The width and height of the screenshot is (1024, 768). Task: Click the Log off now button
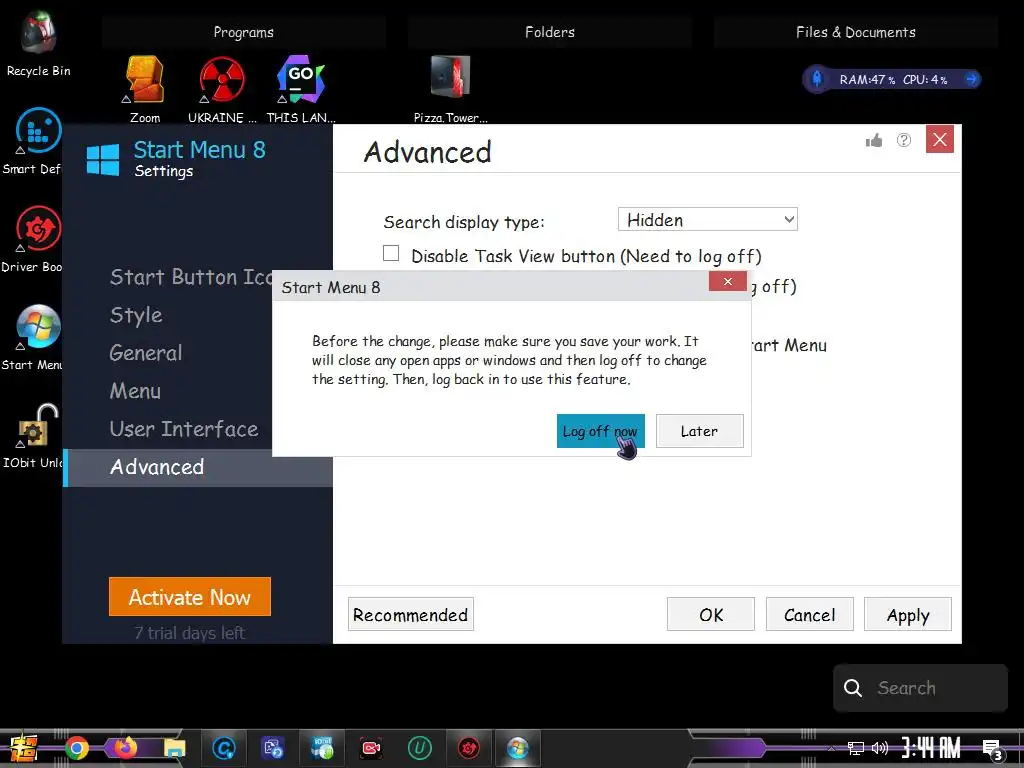pyautogui.click(x=600, y=431)
